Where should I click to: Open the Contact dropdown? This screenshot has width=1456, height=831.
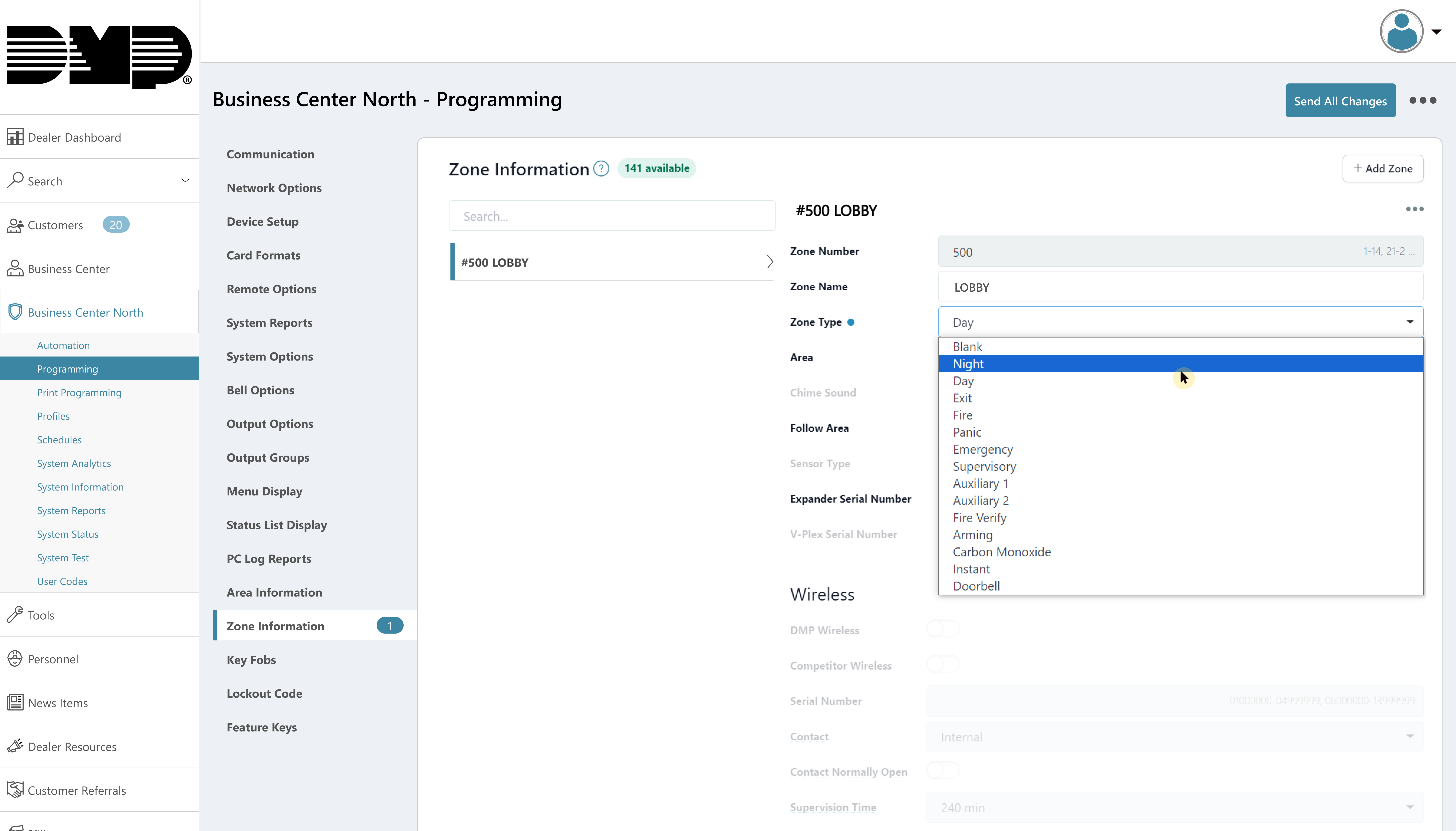pos(1175,736)
